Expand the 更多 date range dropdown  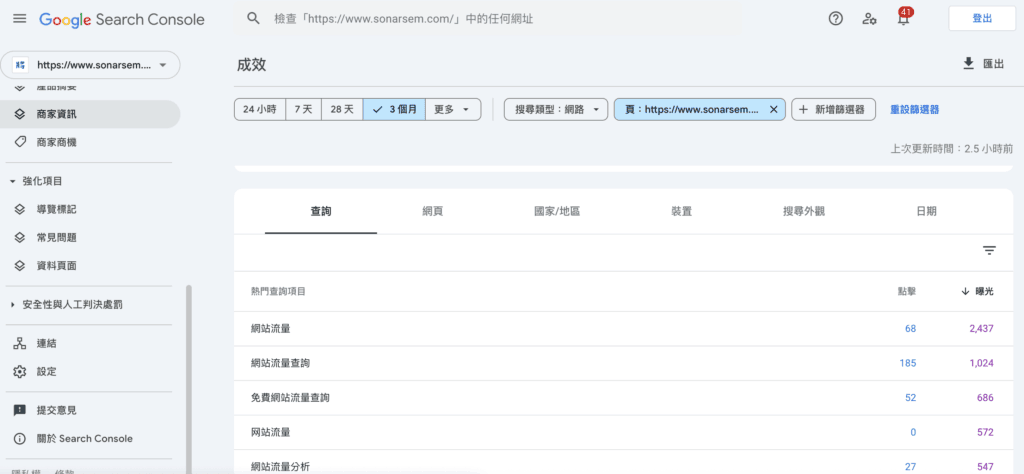[452, 109]
